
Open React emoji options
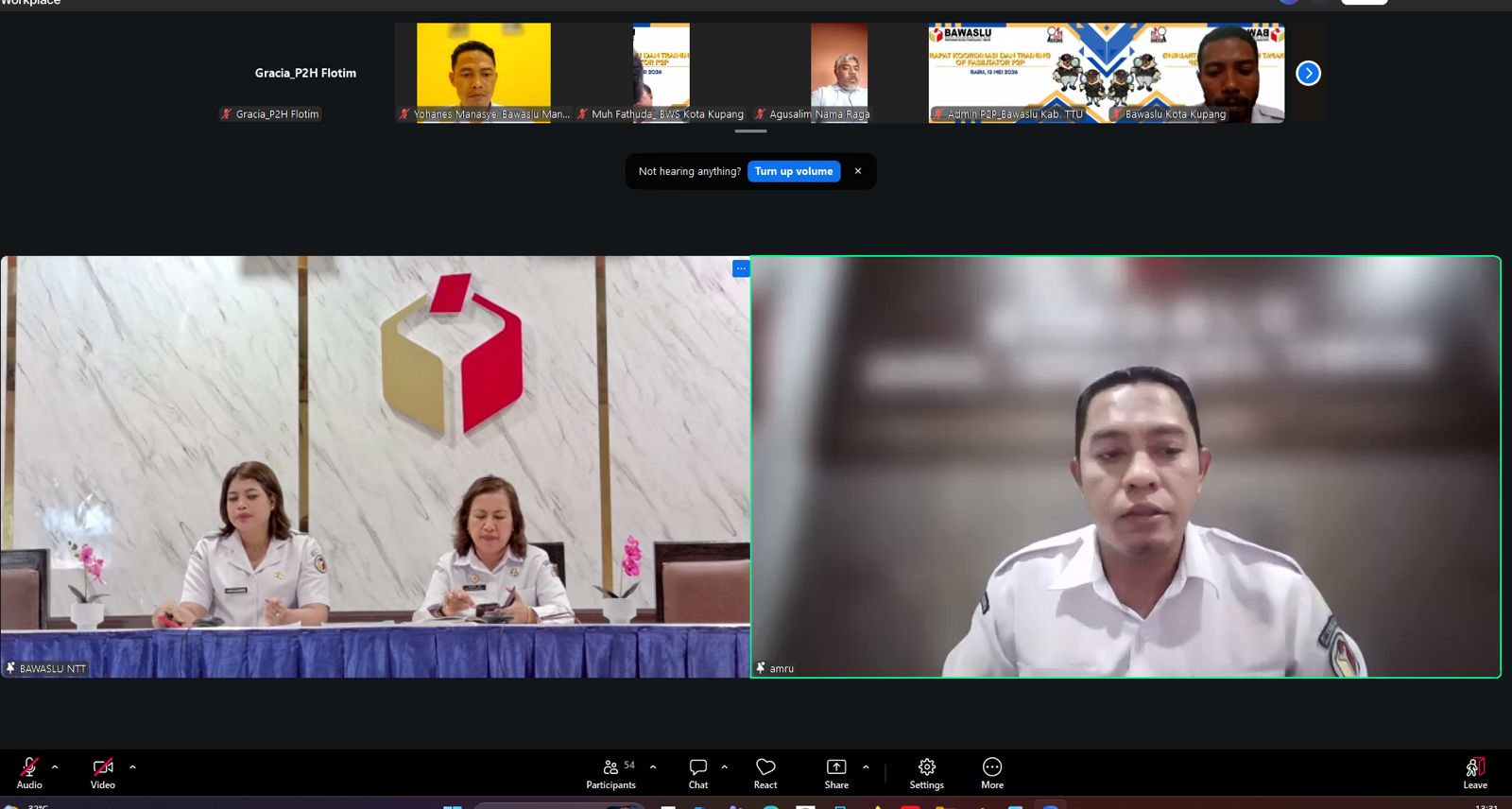pyautogui.click(x=765, y=772)
